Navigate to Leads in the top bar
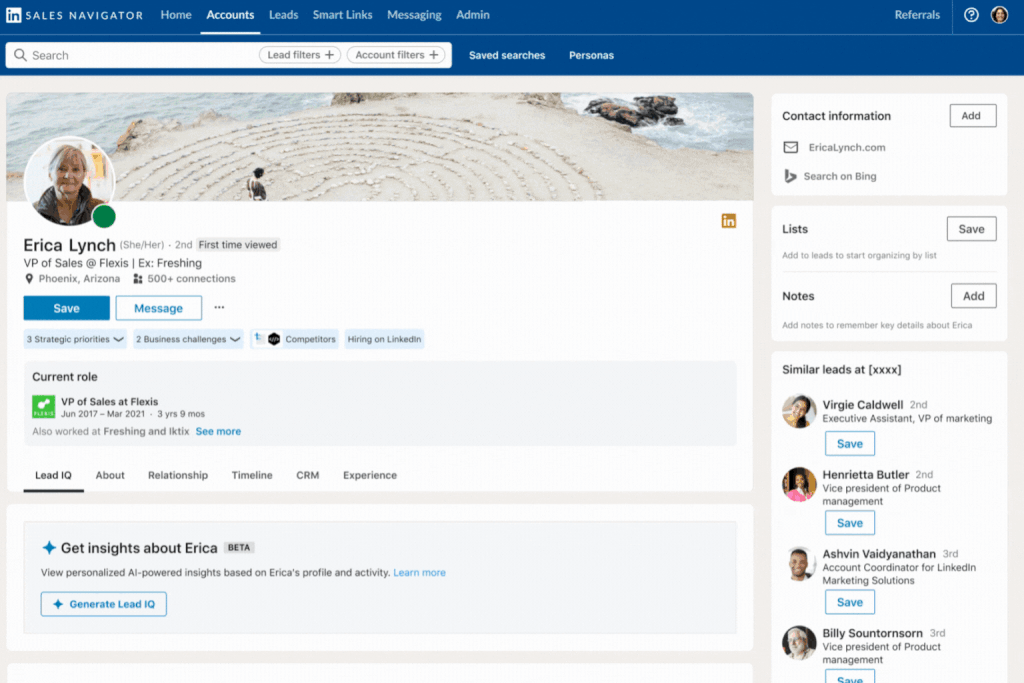The image size is (1024, 683). click(x=283, y=15)
